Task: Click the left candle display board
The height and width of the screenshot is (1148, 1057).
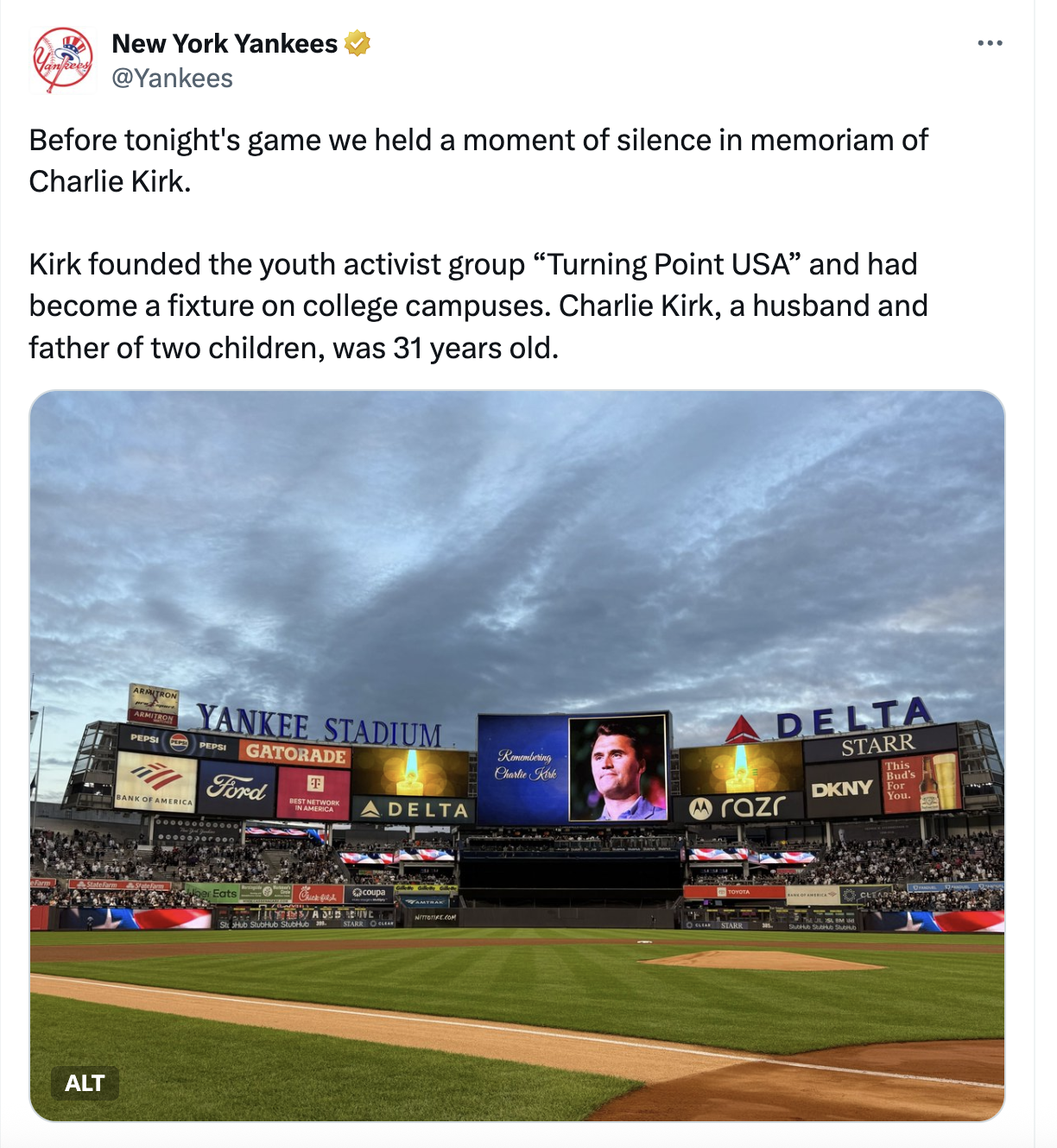Action: coord(410,772)
